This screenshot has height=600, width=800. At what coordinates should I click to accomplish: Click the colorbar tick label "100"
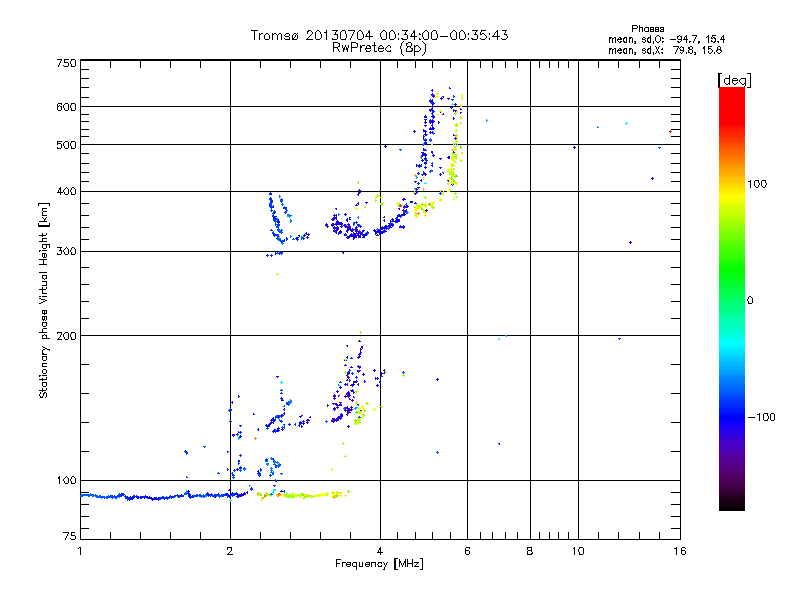point(757,184)
